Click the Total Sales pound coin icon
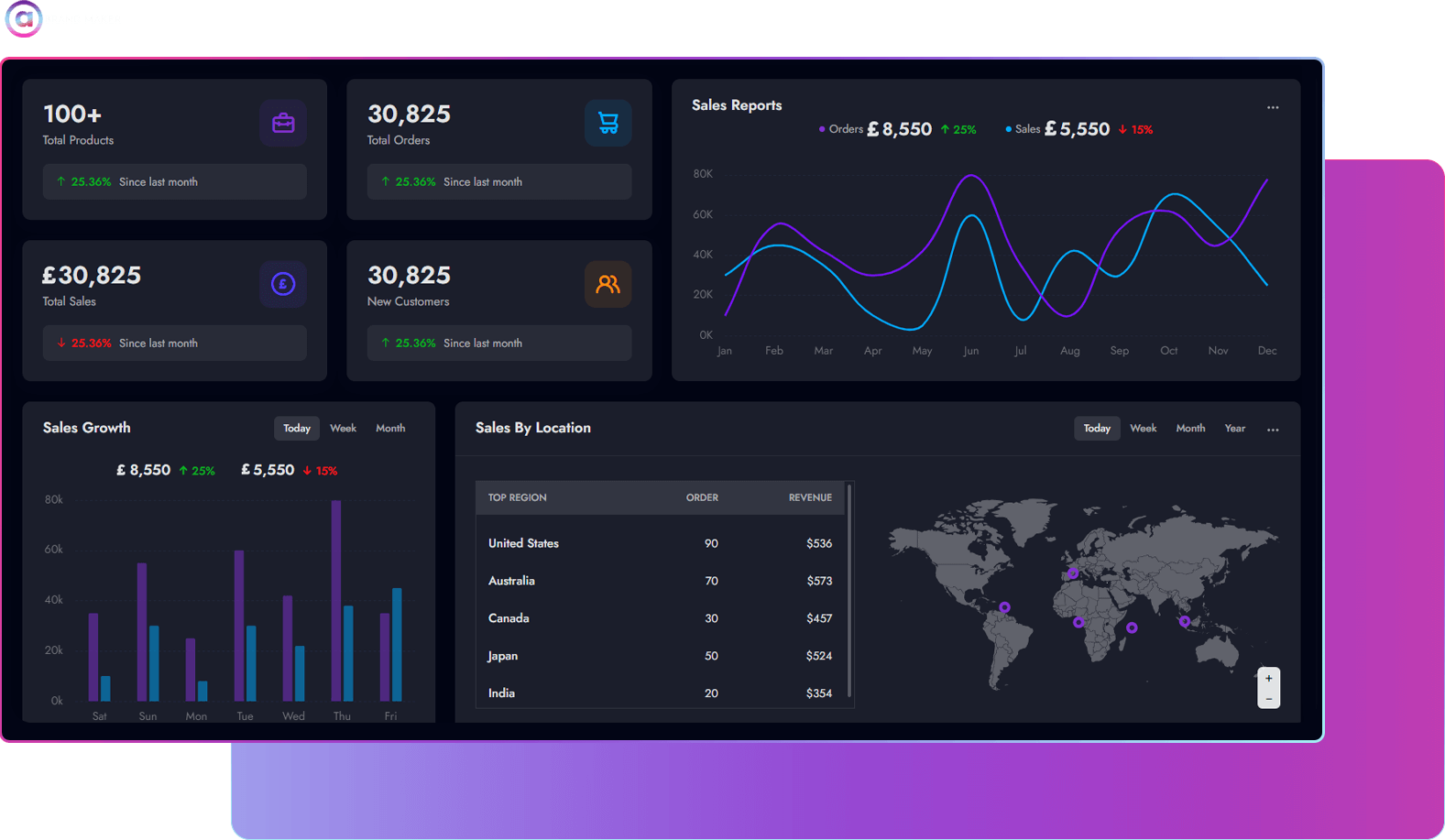 pyautogui.click(x=283, y=284)
